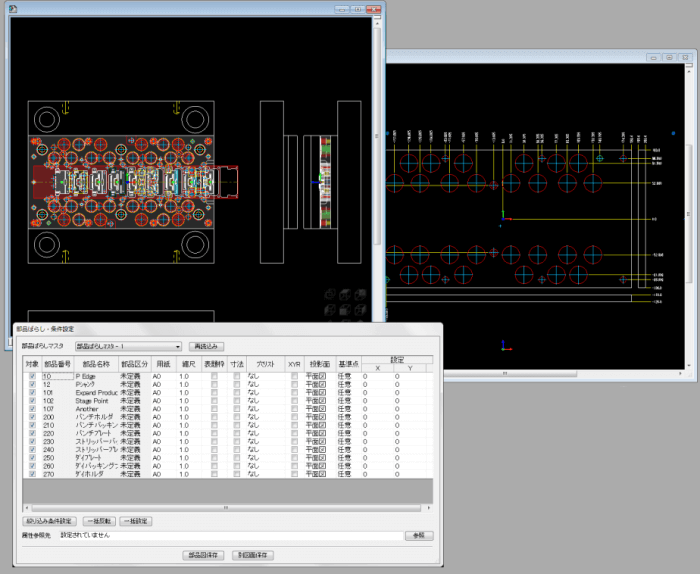This screenshot has height=574, width=700.
Task: Uncheck 対象 for part 10 P Edge
Action: tap(32, 376)
